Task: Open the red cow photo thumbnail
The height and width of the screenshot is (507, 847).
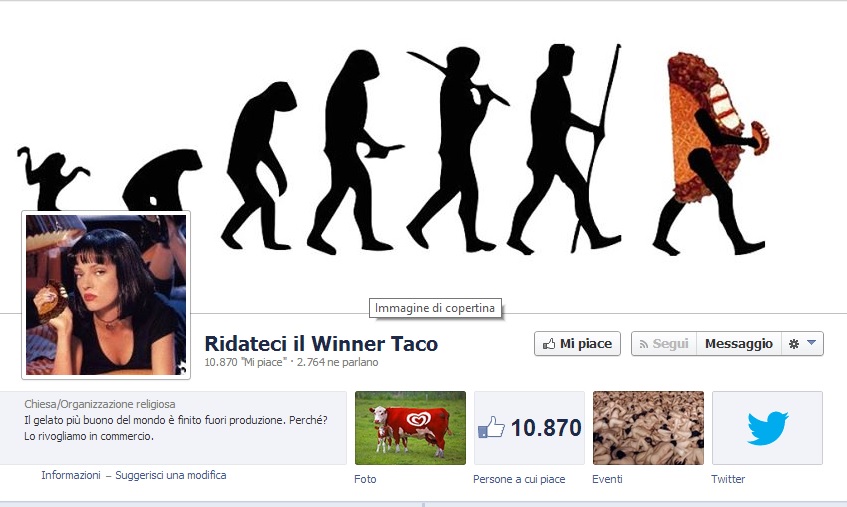Action: pyautogui.click(x=411, y=428)
